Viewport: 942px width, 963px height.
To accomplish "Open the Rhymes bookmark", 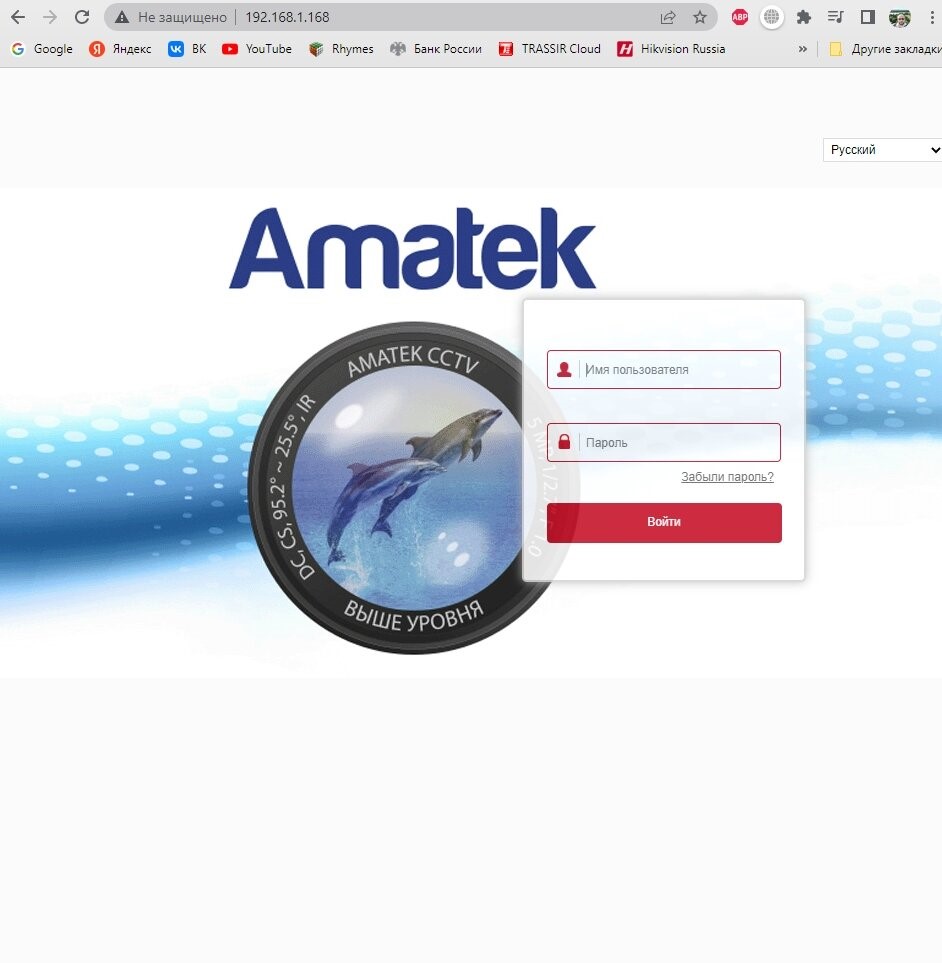I will [x=341, y=49].
